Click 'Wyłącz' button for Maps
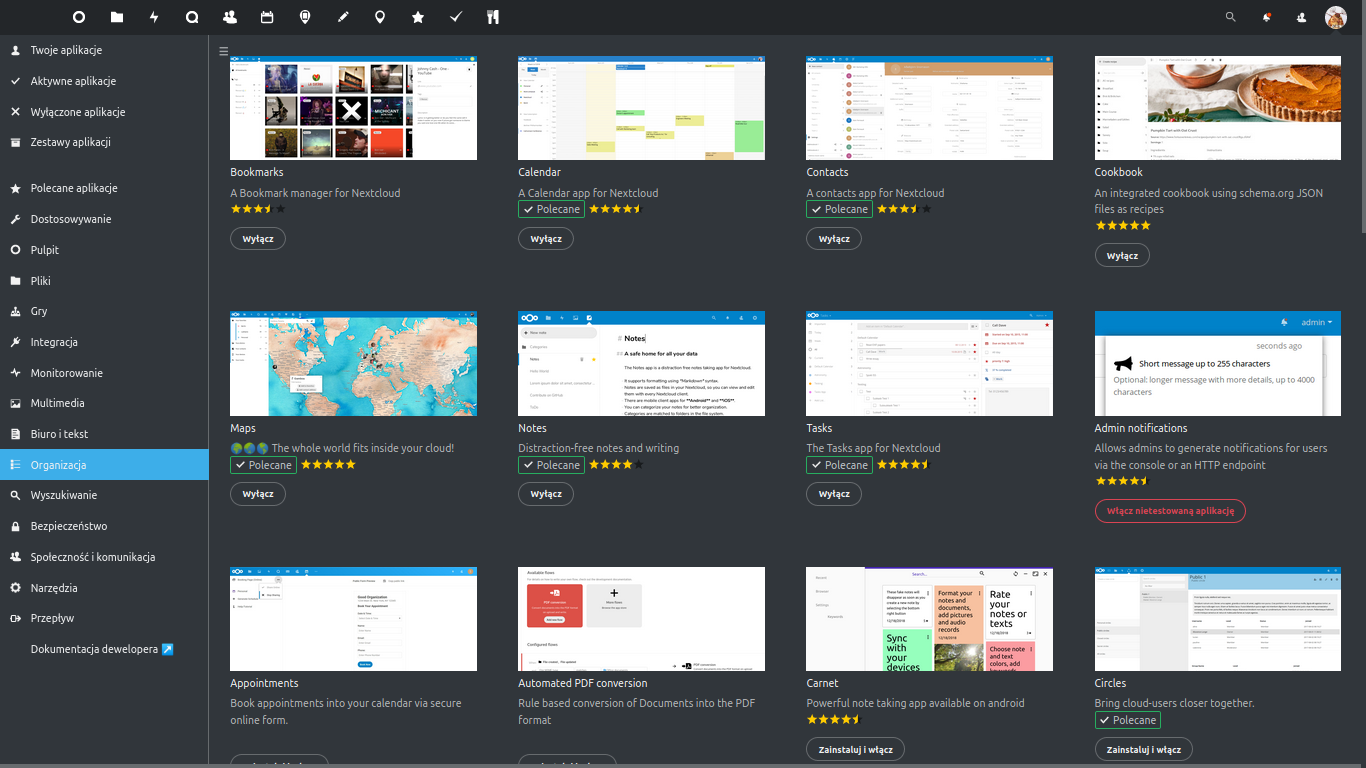This screenshot has width=1366, height=768. click(x=258, y=494)
